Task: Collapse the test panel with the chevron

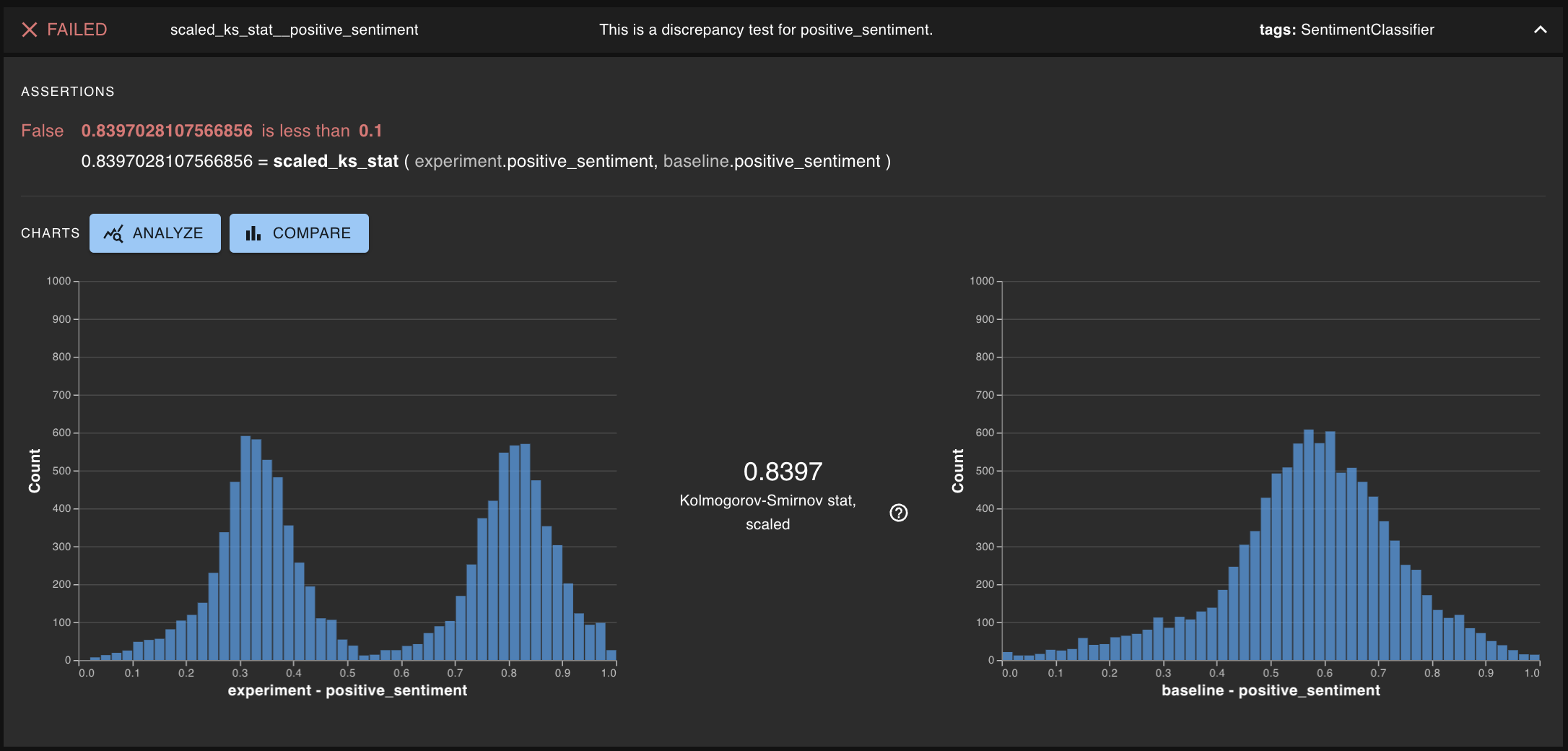Action: [1540, 30]
